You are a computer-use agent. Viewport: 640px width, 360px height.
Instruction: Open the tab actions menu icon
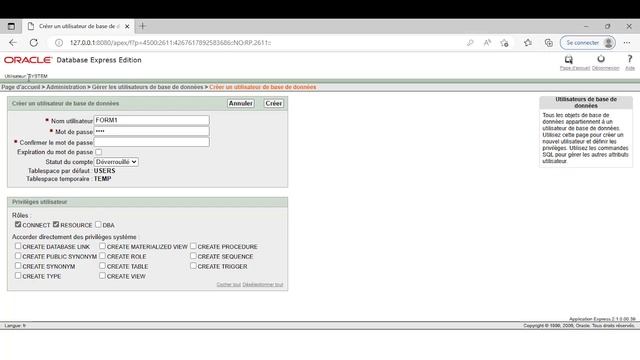11,26
